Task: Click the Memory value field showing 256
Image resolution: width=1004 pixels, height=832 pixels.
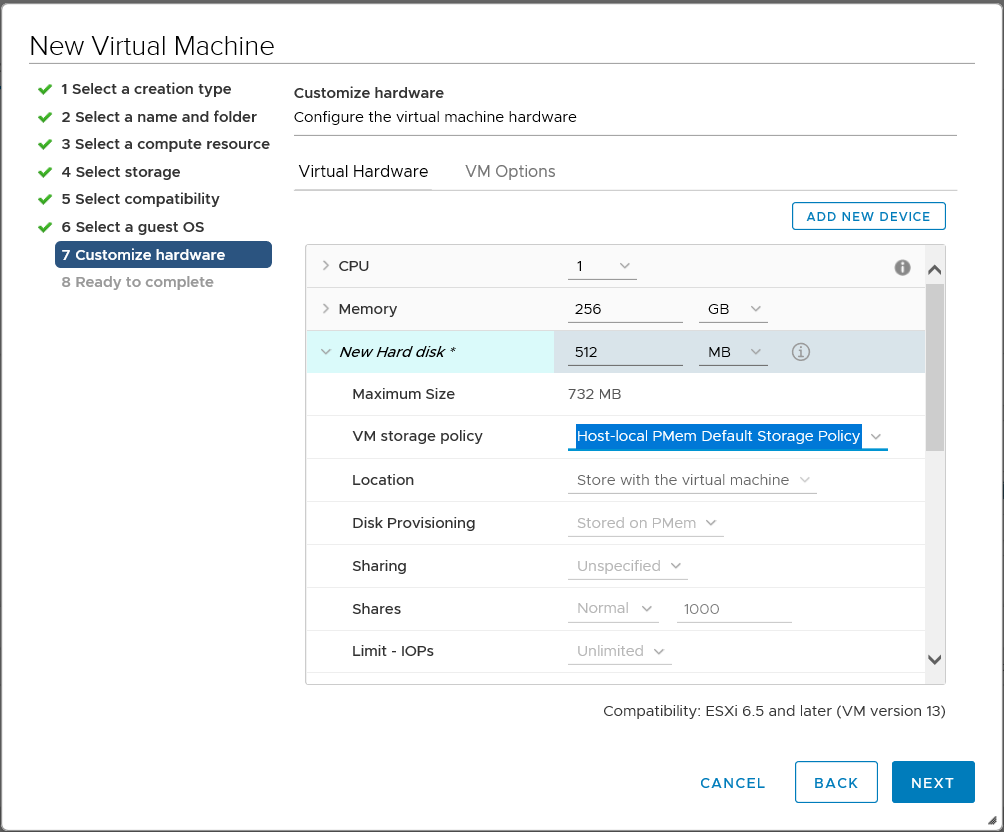Action: point(625,309)
